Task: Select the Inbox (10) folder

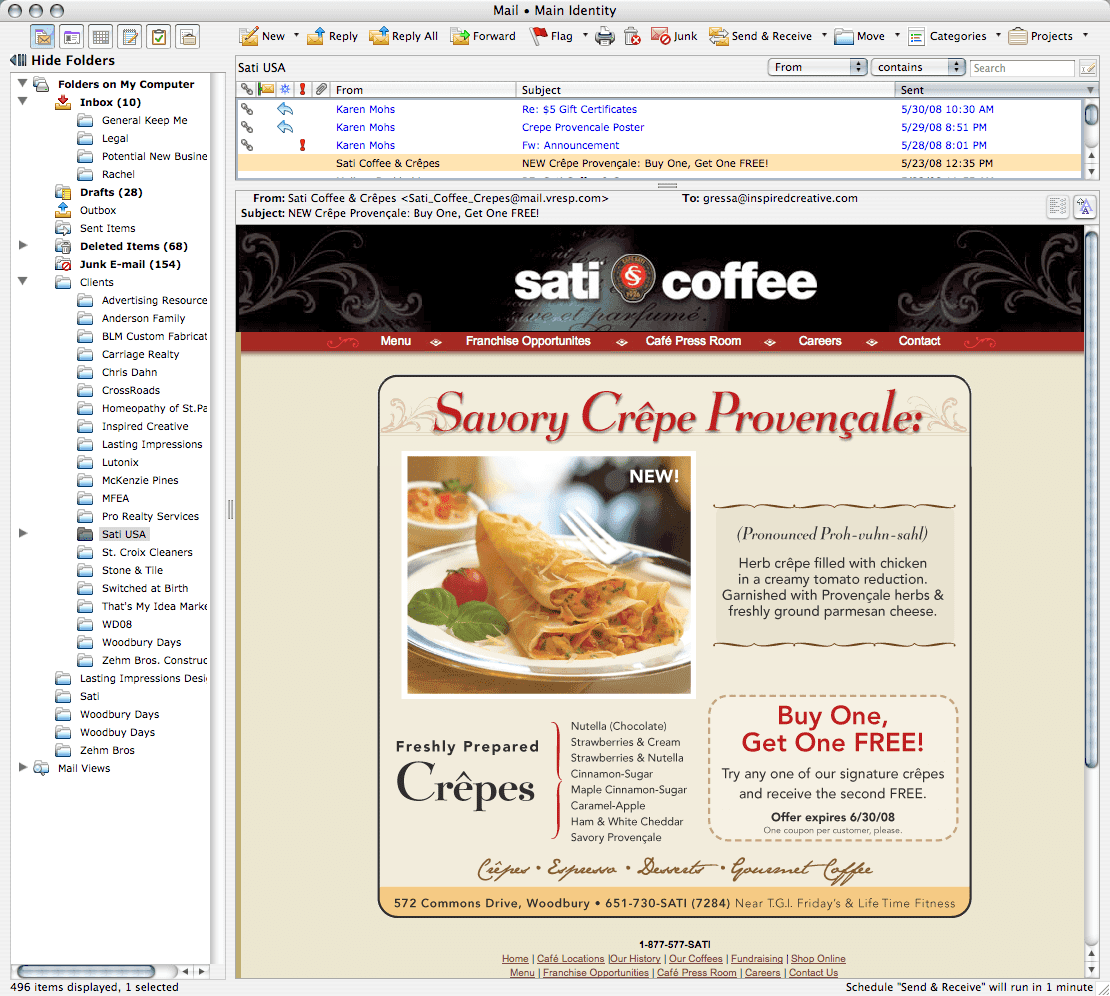Action: click(x=110, y=102)
